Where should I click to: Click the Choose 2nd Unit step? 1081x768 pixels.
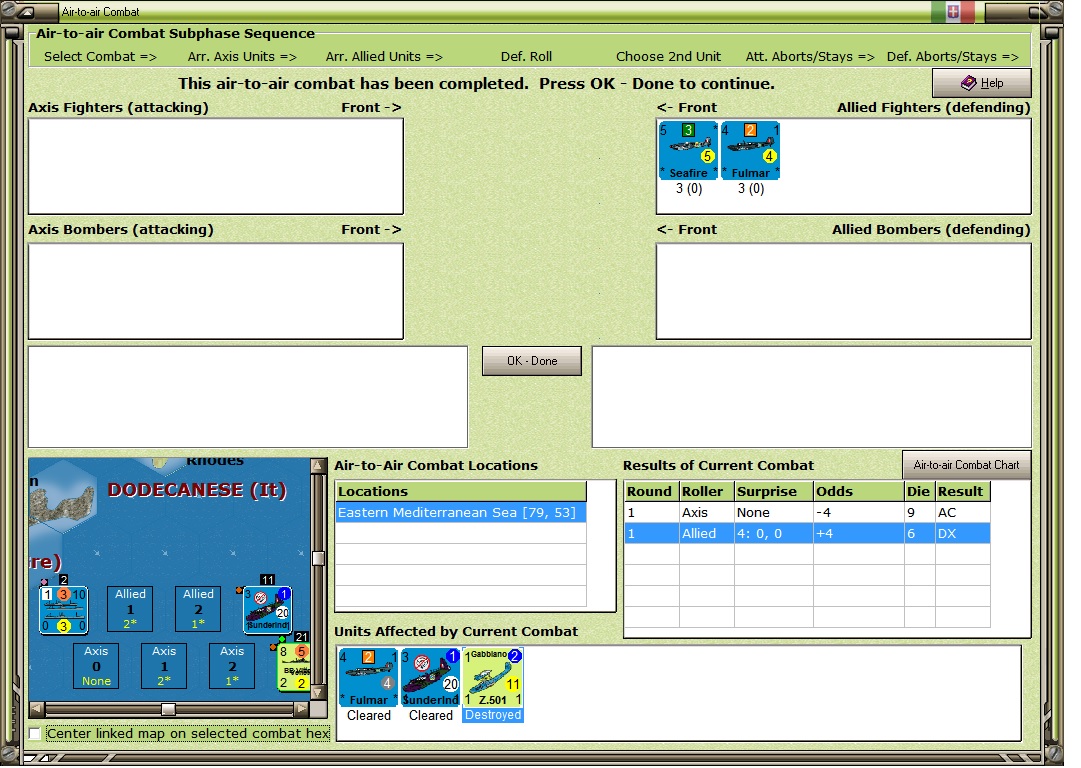668,57
